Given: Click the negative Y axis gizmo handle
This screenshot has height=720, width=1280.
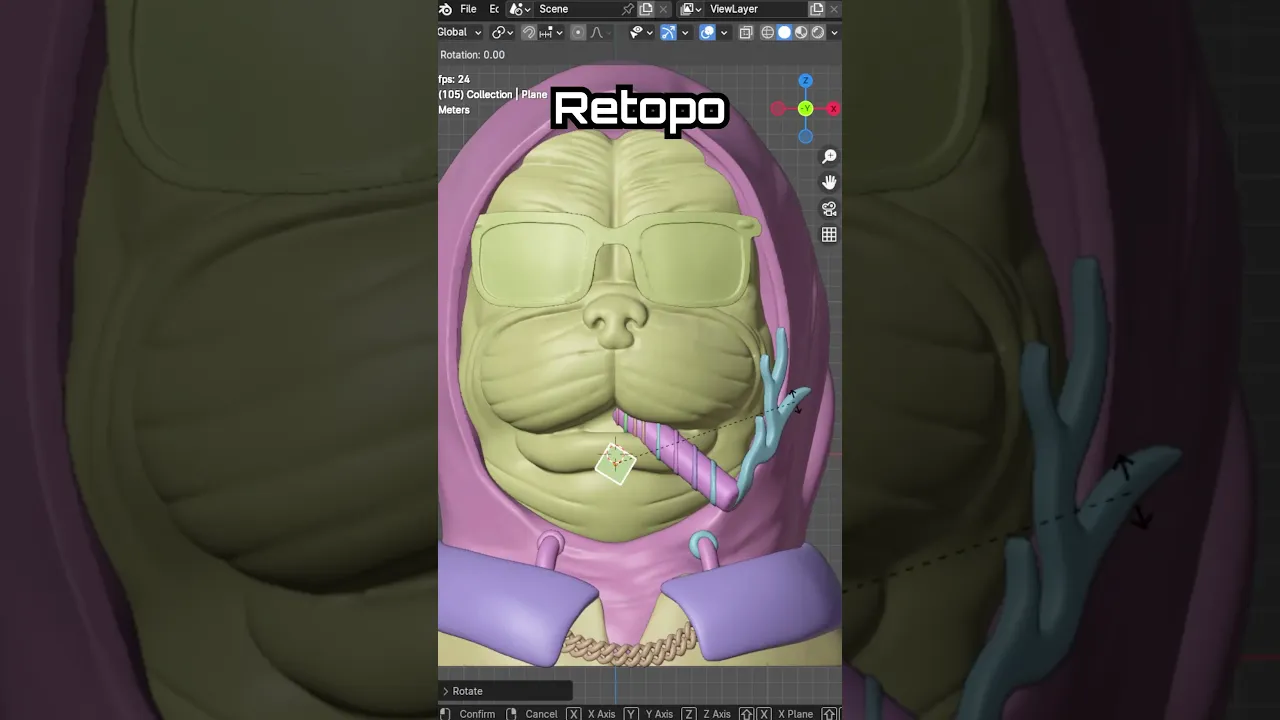Looking at the screenshot, I should 805,109.
